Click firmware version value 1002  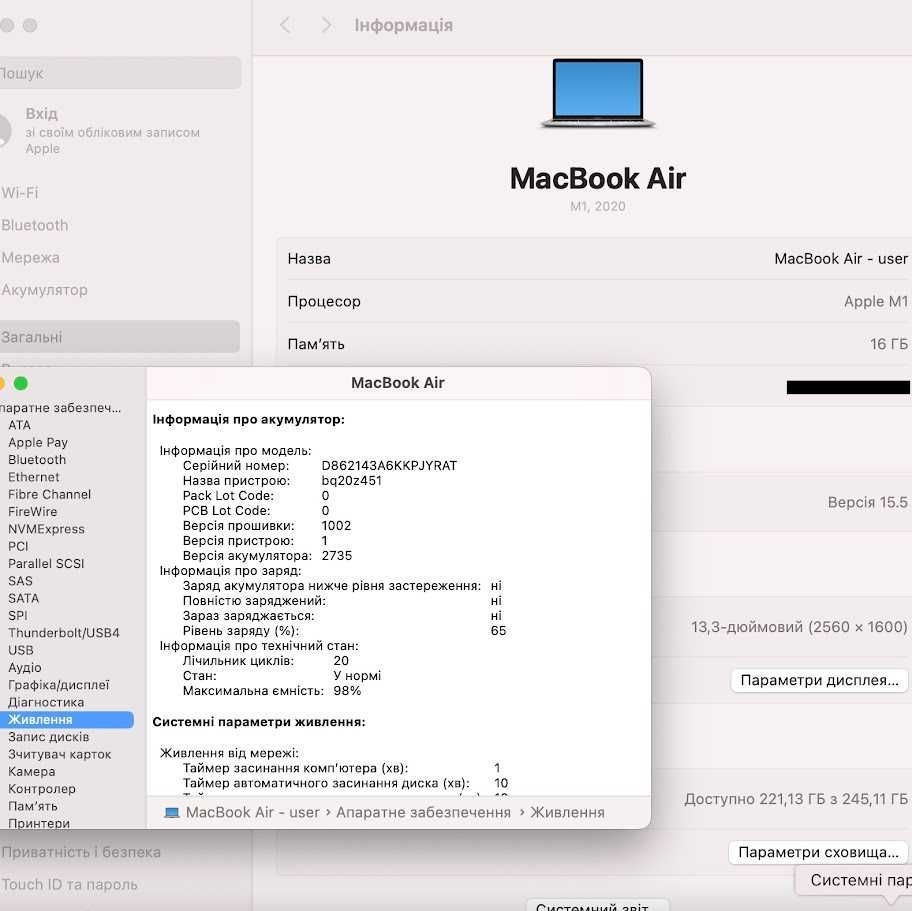click(336, 525)
